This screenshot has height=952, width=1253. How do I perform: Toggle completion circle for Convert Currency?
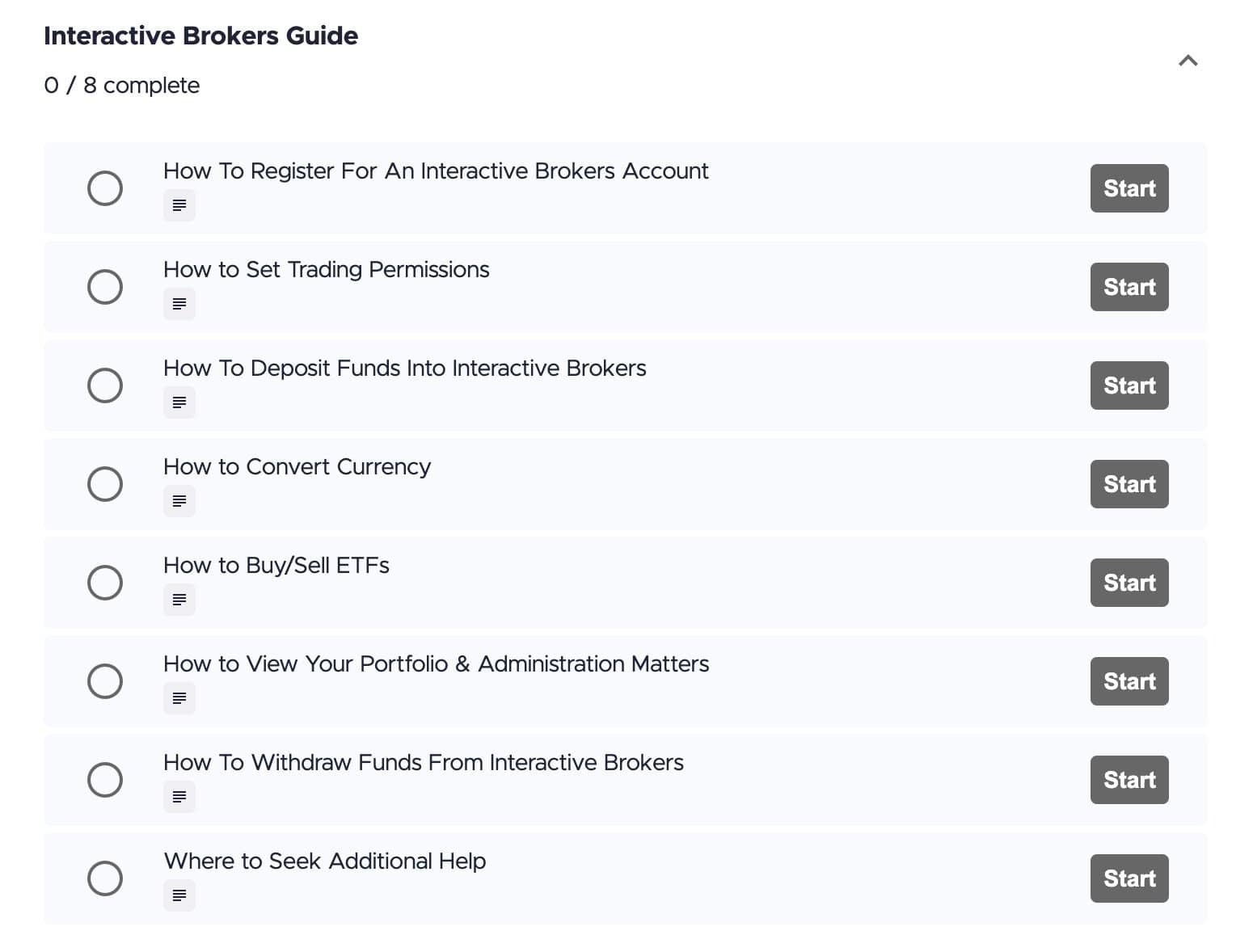pos(105,484)
